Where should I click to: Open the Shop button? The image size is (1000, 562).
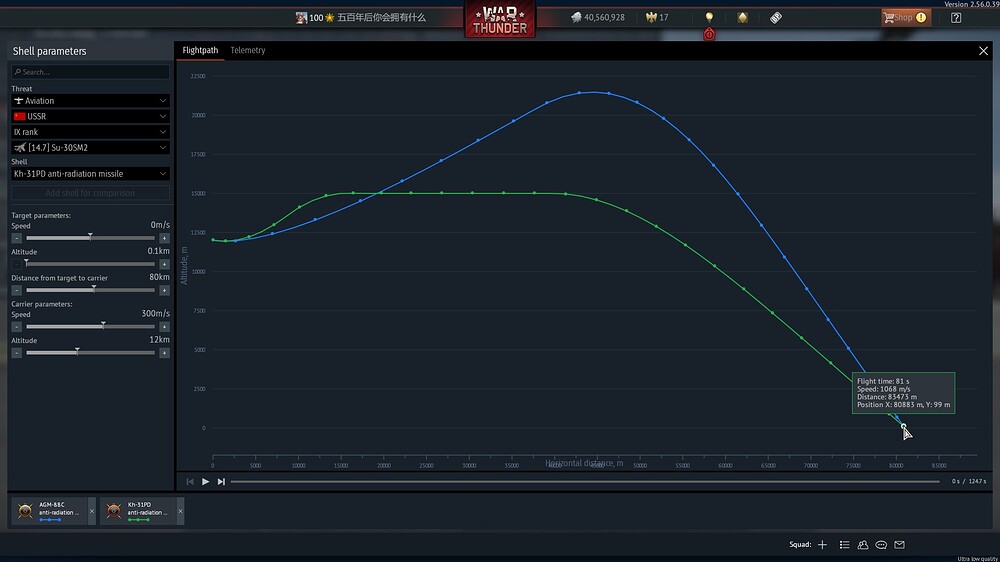click(x=906, y=17)
